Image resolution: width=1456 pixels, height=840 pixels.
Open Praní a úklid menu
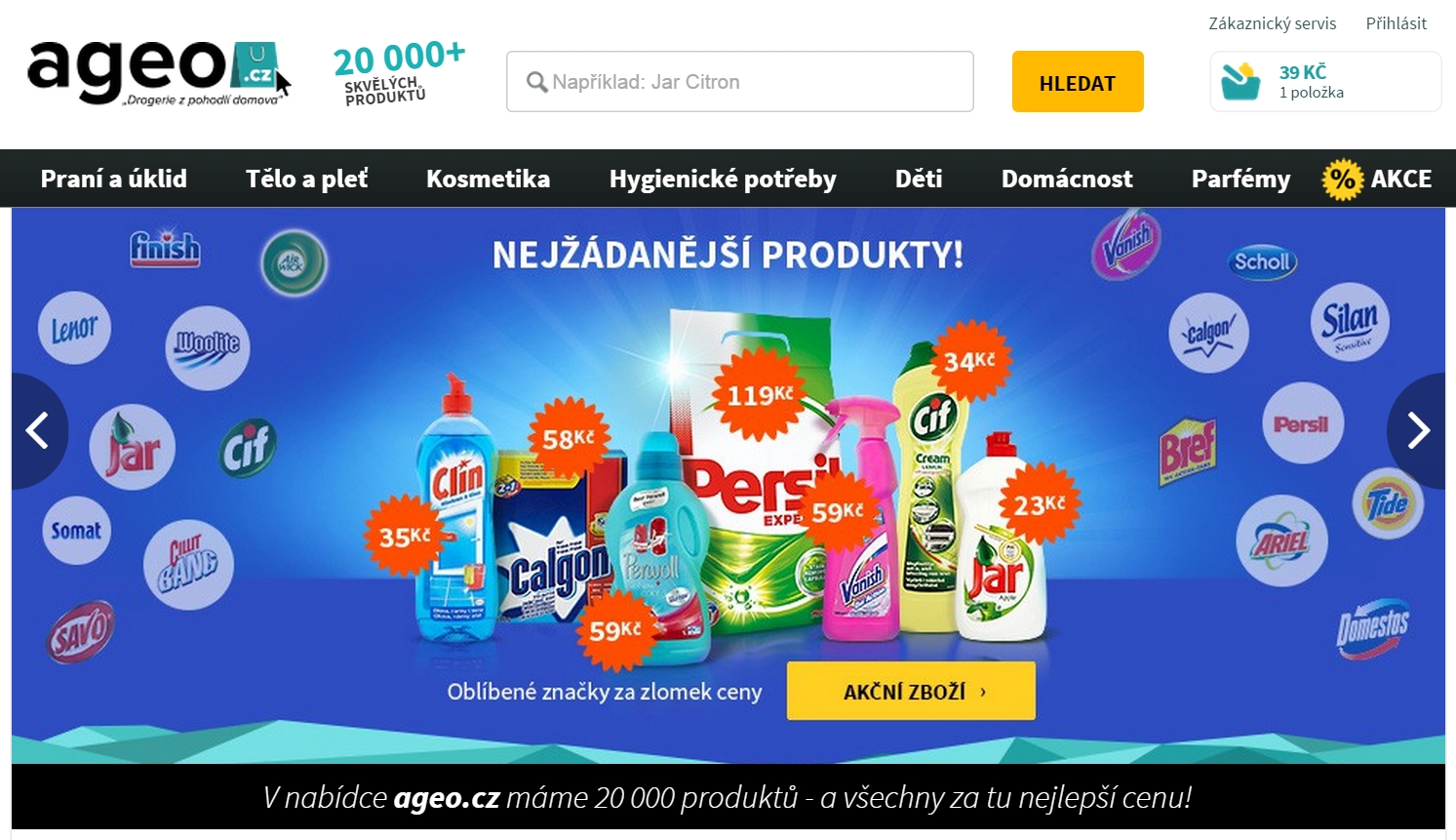tap(114, 179)
